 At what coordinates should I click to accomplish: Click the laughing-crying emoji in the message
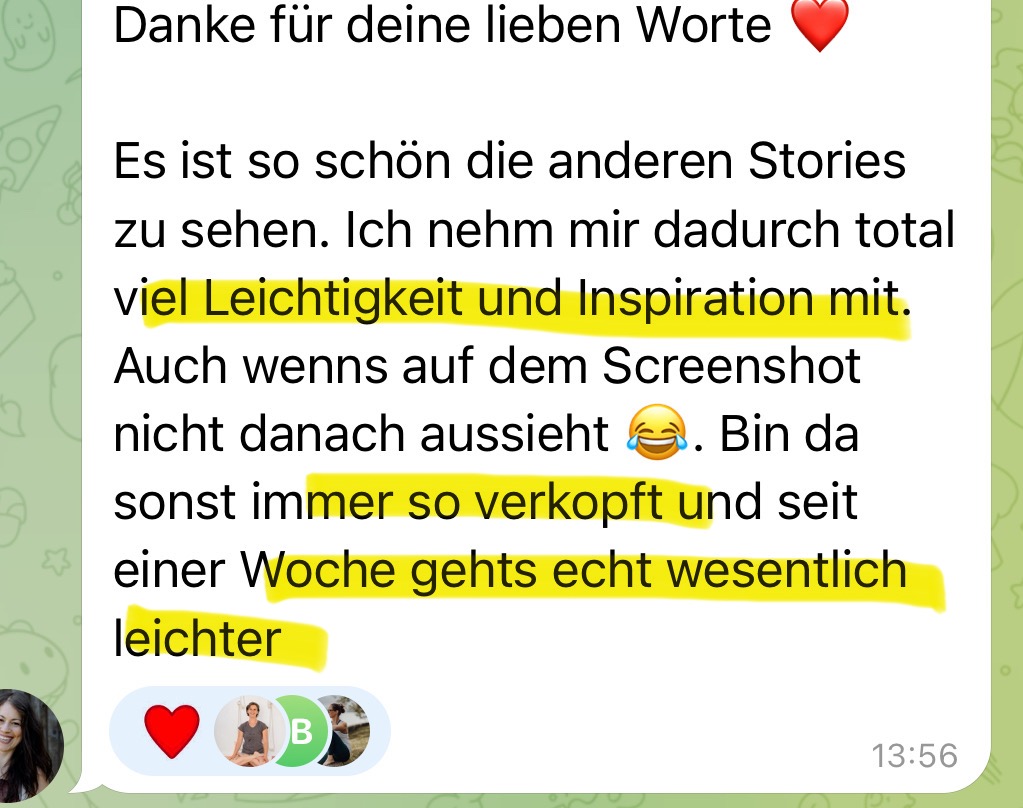tap(656, 431)
